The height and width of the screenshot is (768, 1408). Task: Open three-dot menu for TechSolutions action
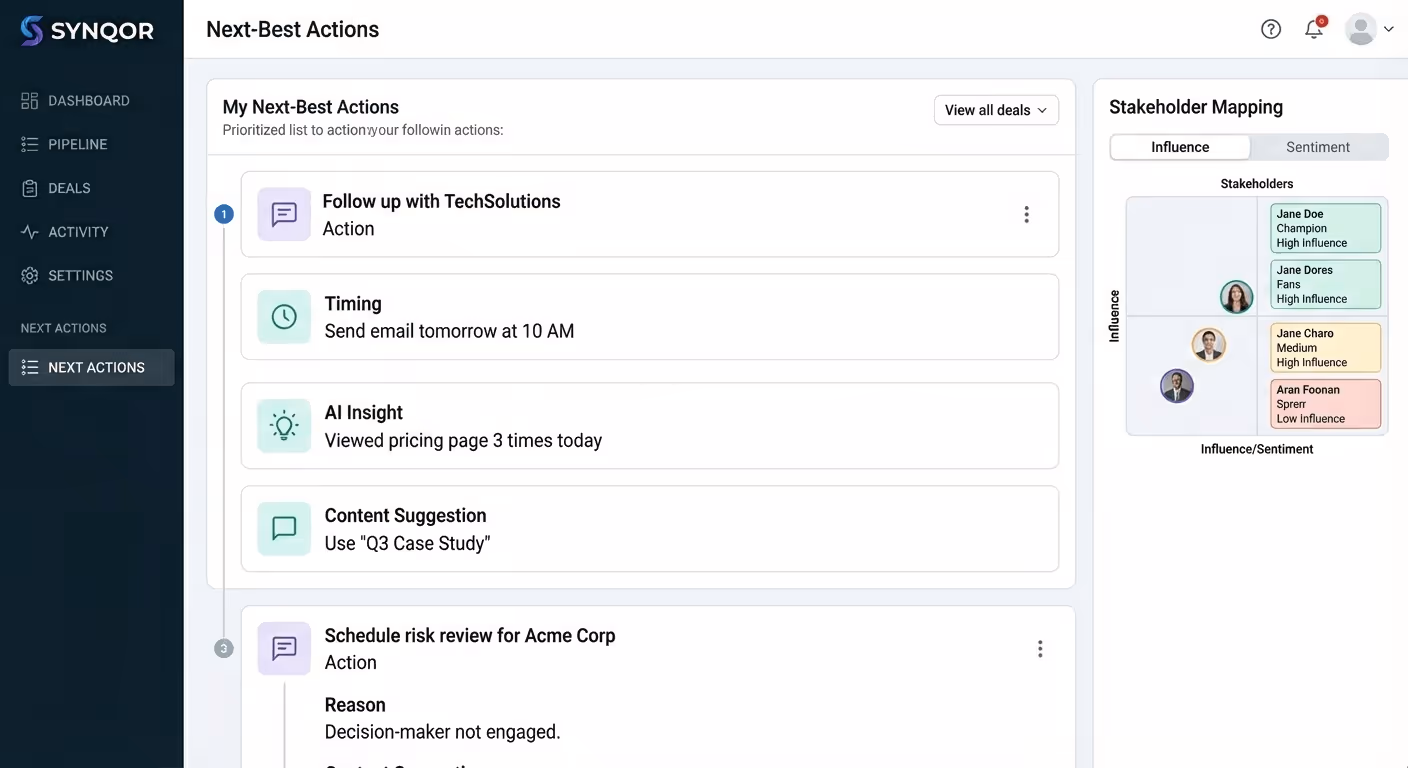click(x=1026, y=214)
